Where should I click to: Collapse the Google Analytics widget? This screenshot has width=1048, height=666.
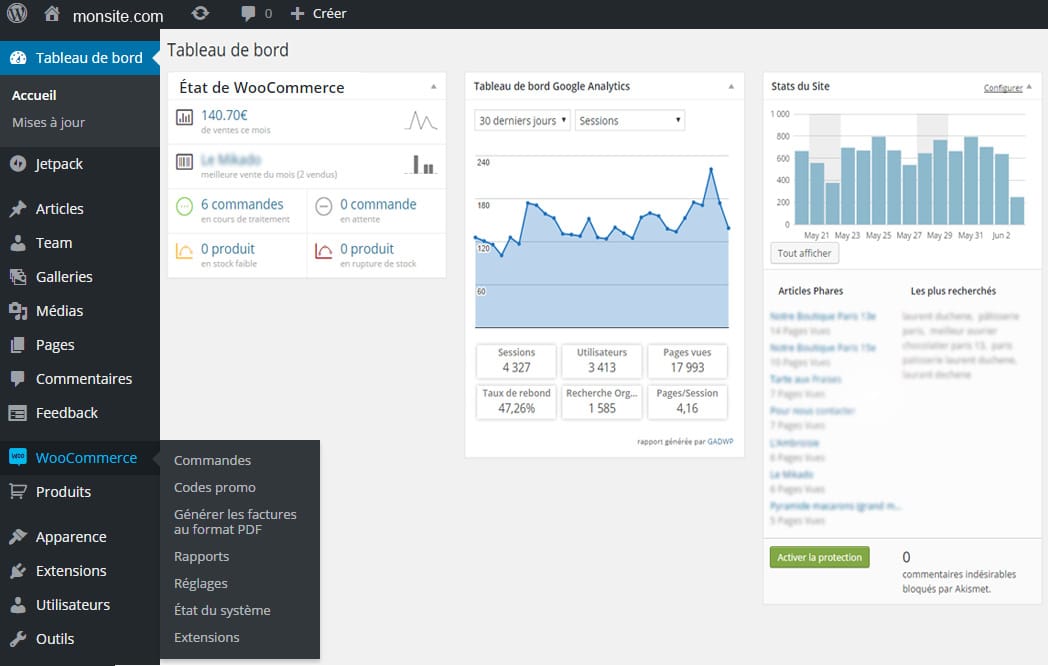(731, 87)
